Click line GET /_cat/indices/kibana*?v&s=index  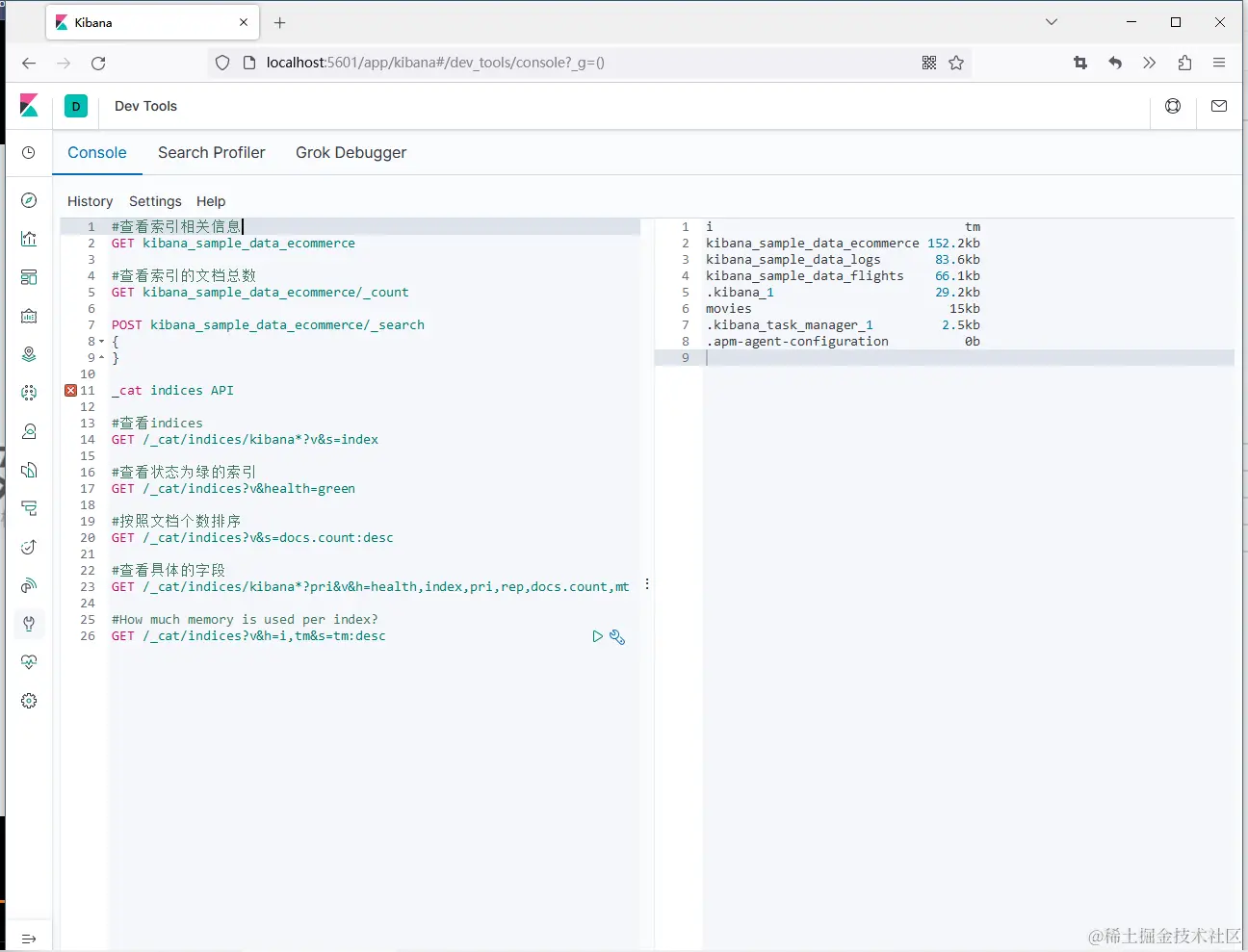(x=245, y=440)
